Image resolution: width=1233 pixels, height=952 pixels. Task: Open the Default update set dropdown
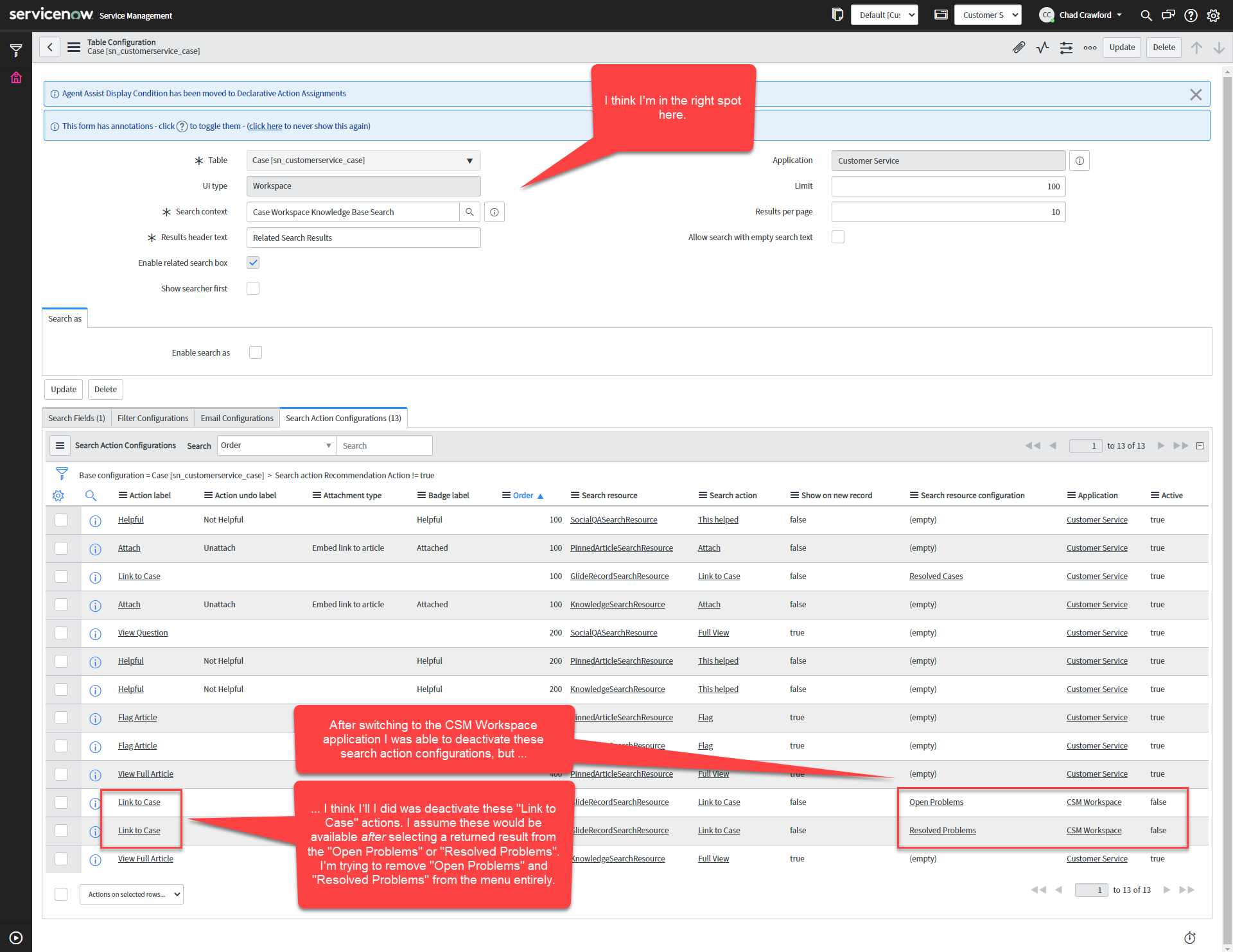(884, 15)
